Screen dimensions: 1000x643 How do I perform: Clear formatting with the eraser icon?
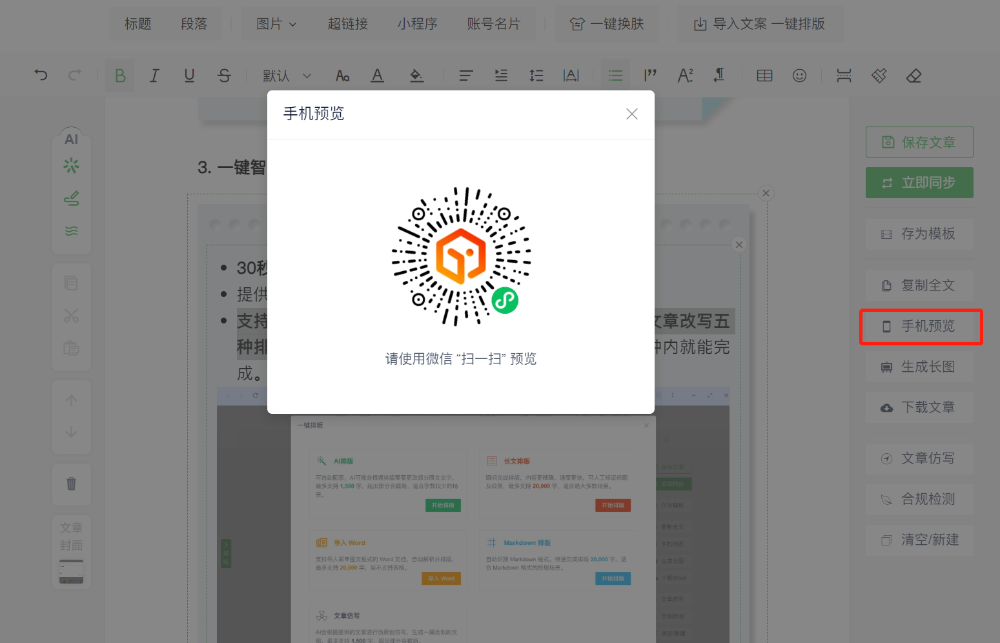[914, 76]
